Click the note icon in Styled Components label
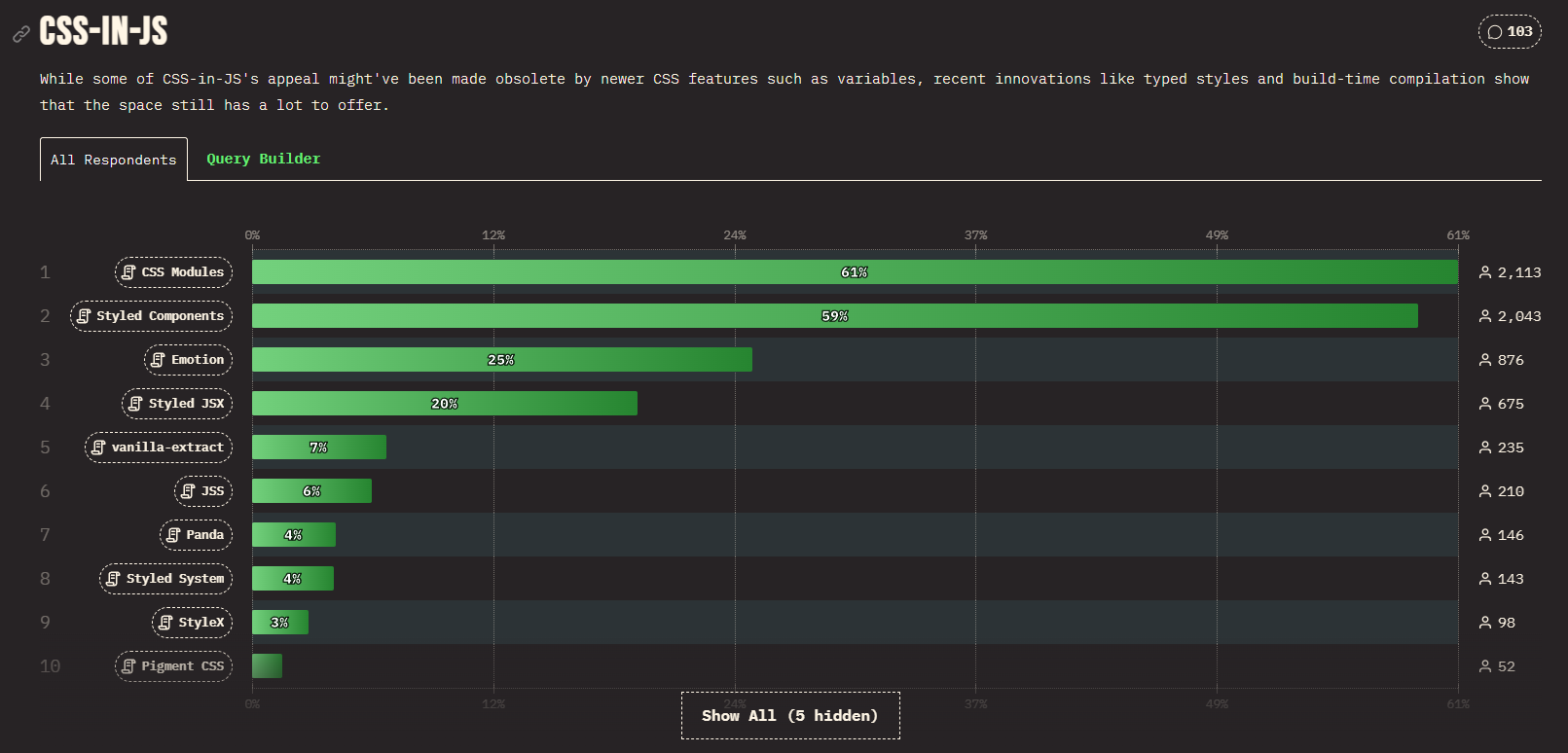The width and height of the screenshot is (1568, 753). point(84,316)
